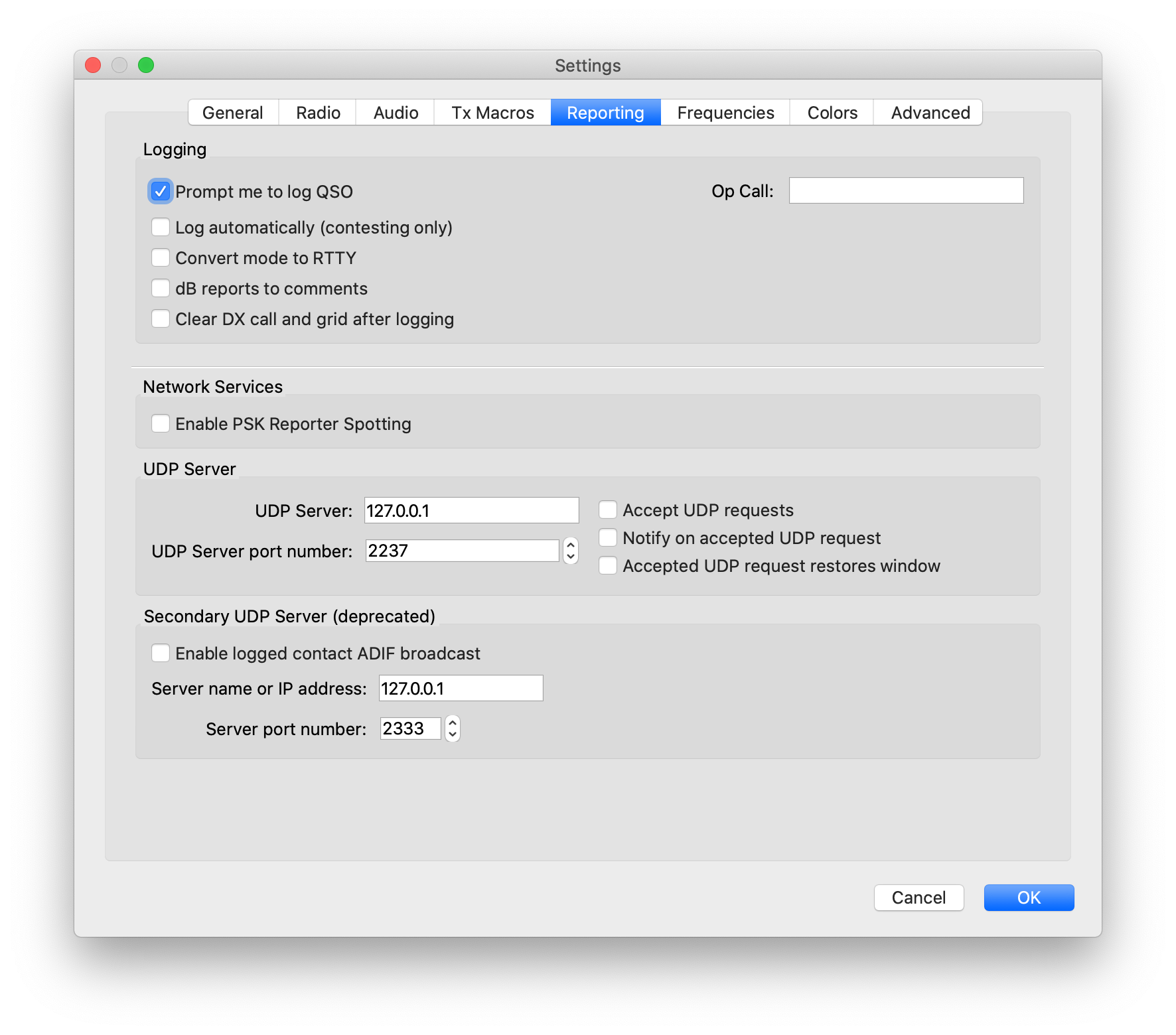Enable PSK Reporter Spotting

(x=161, y=424)
